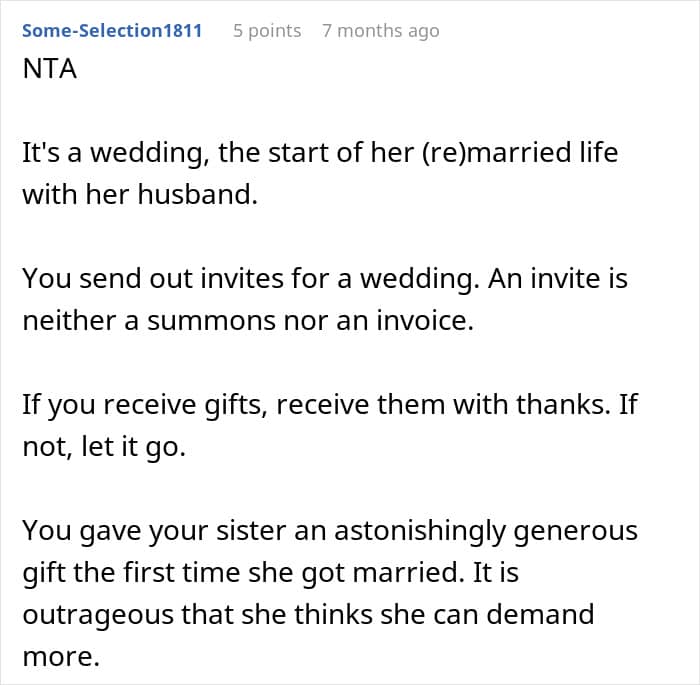This screenshot has height=685, width=700.
Task: Click the NTA verdict text
Action: (x=50, y=69)
